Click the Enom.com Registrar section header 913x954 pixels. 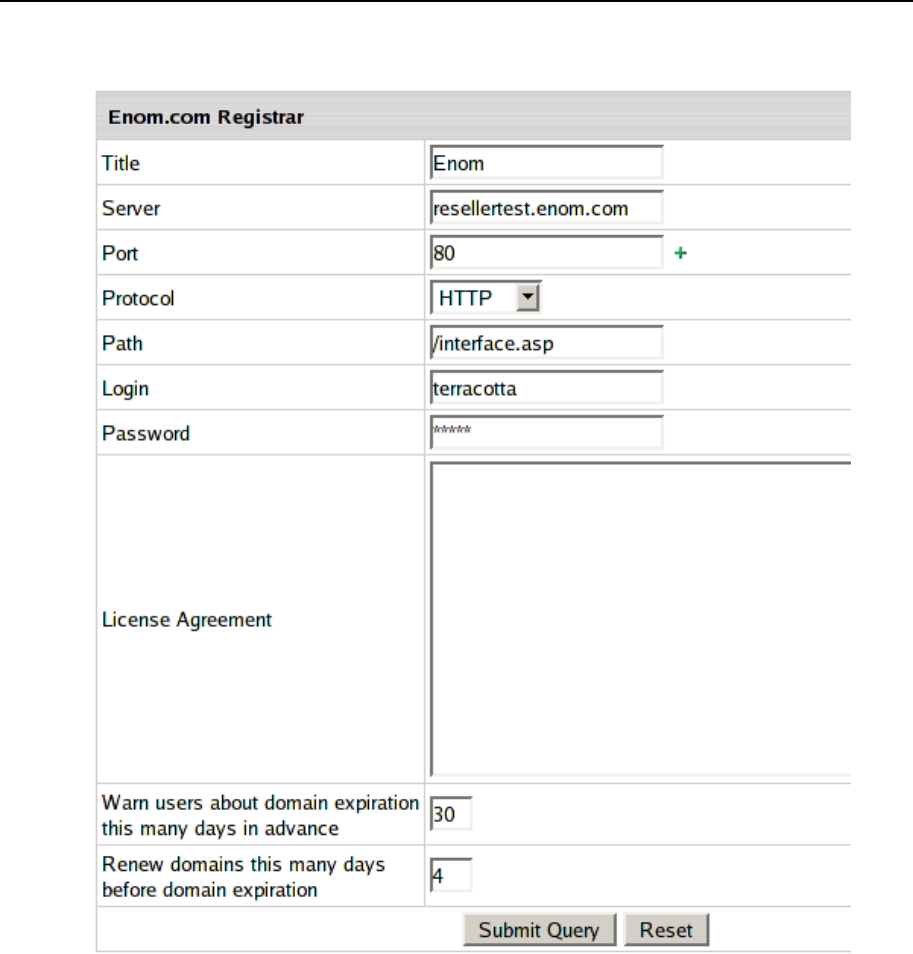click(x=205, y=118)
